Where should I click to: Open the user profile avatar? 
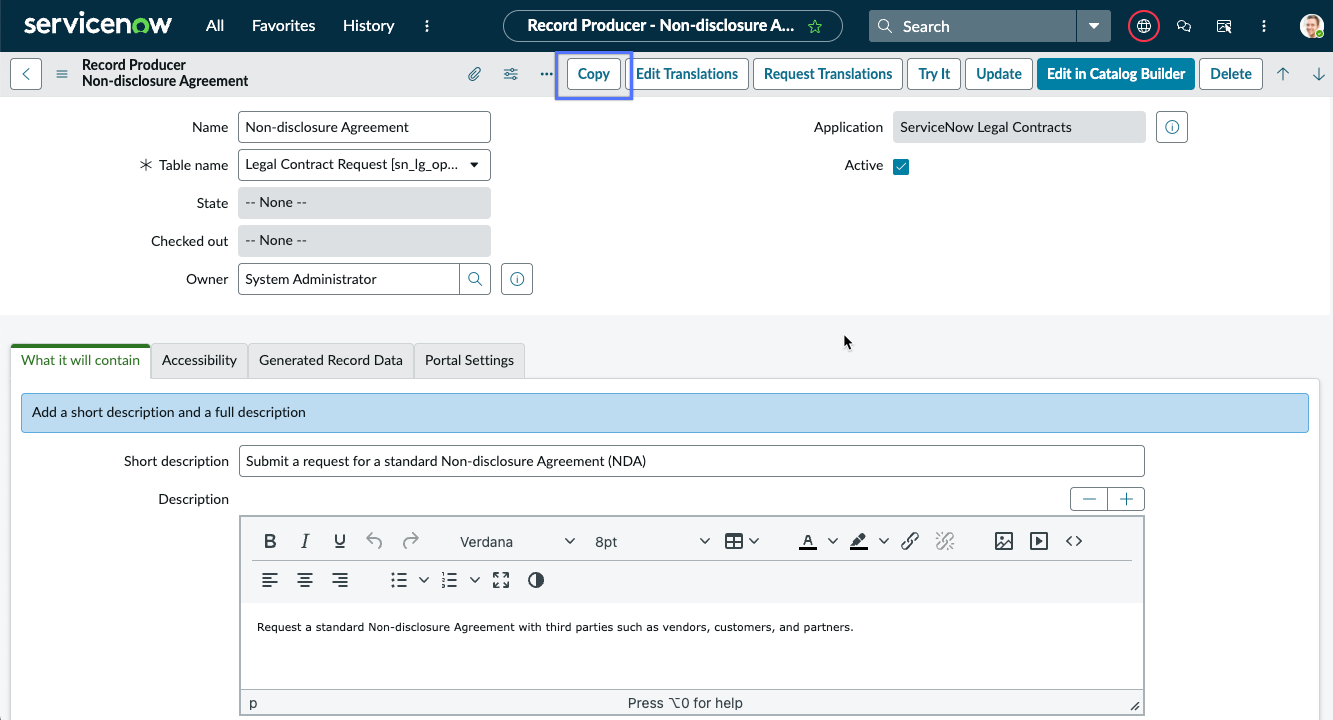1312,26
